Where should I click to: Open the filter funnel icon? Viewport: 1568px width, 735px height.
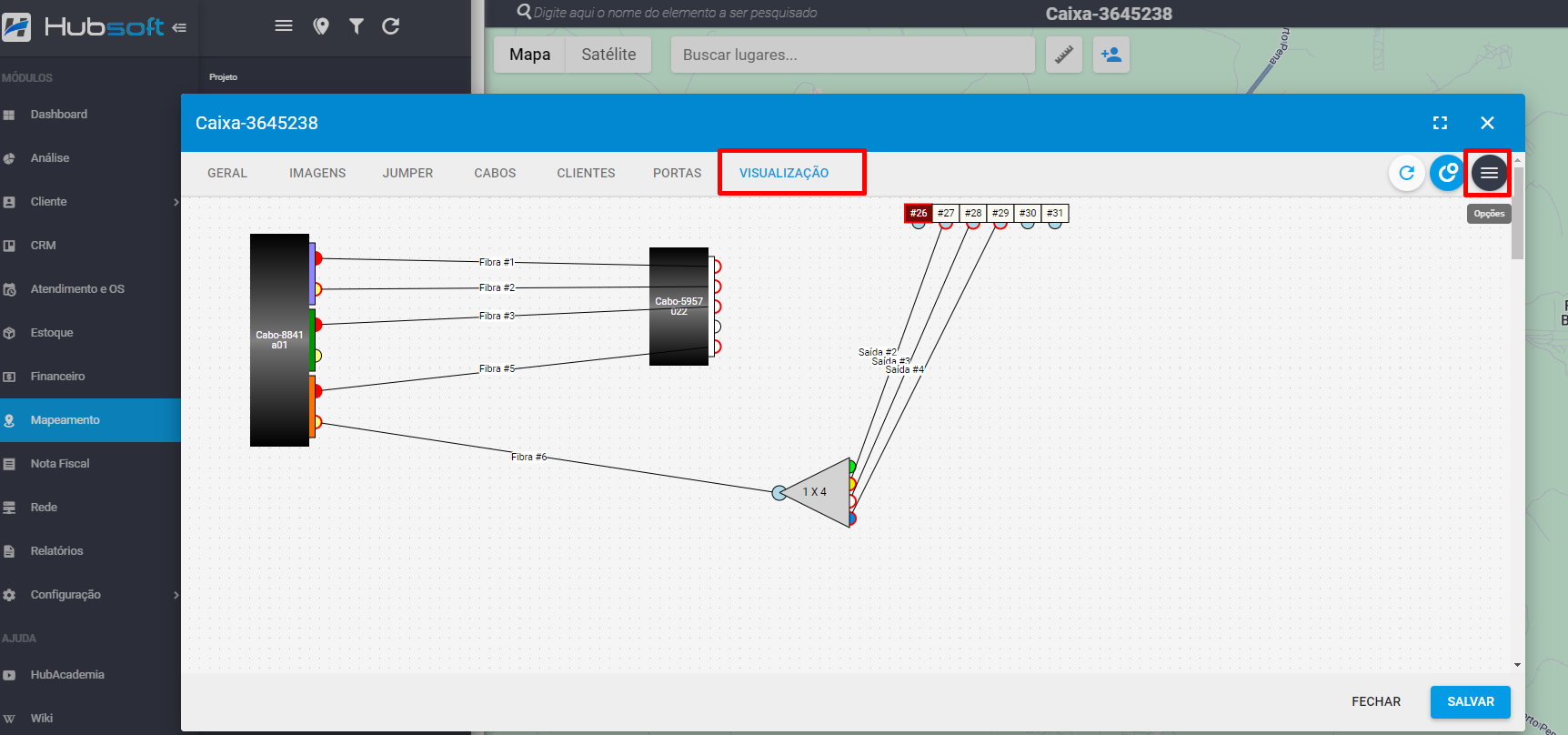tap(357, 26)
